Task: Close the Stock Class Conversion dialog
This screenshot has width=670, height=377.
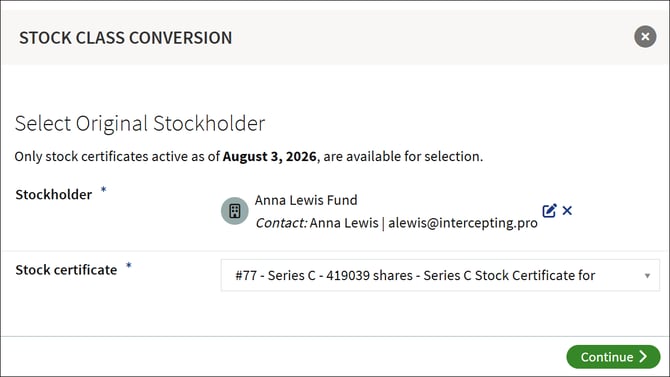Action: coord(645,37)
